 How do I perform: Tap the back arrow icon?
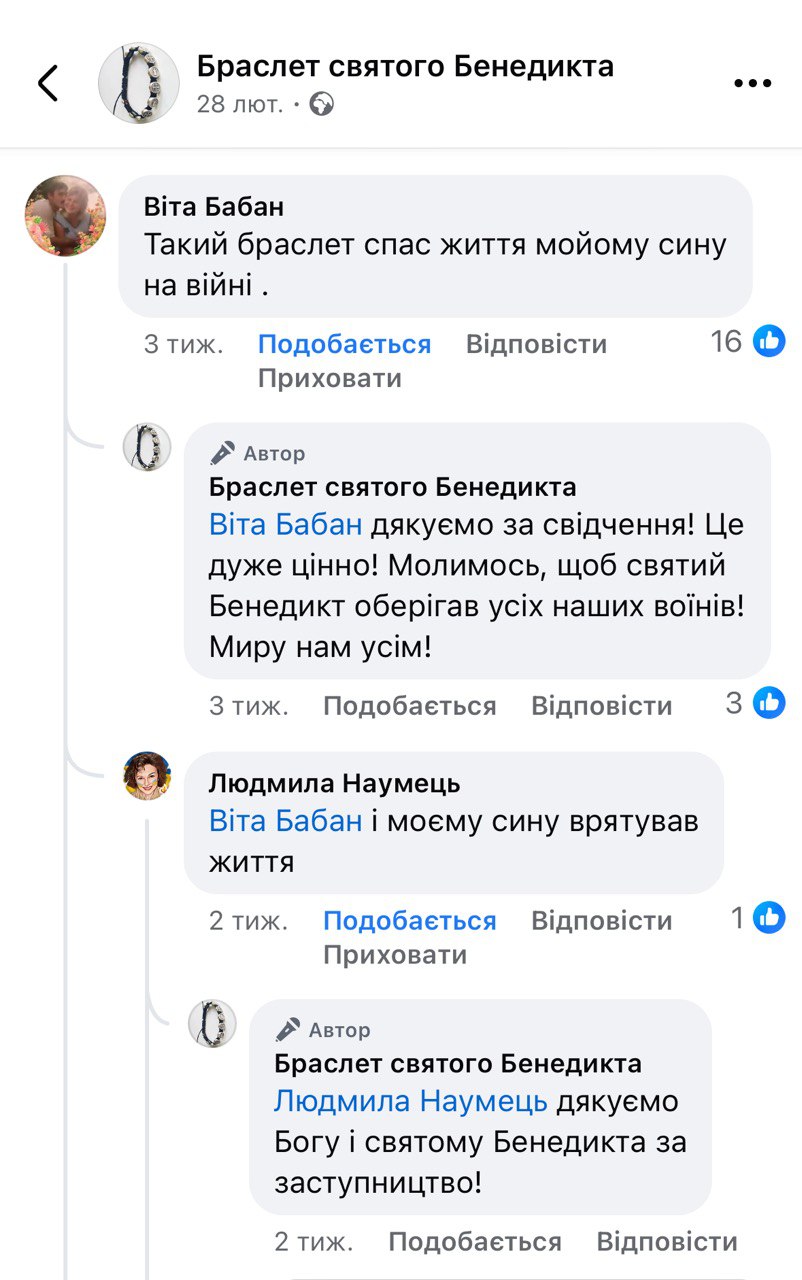(x=48, y=84)
